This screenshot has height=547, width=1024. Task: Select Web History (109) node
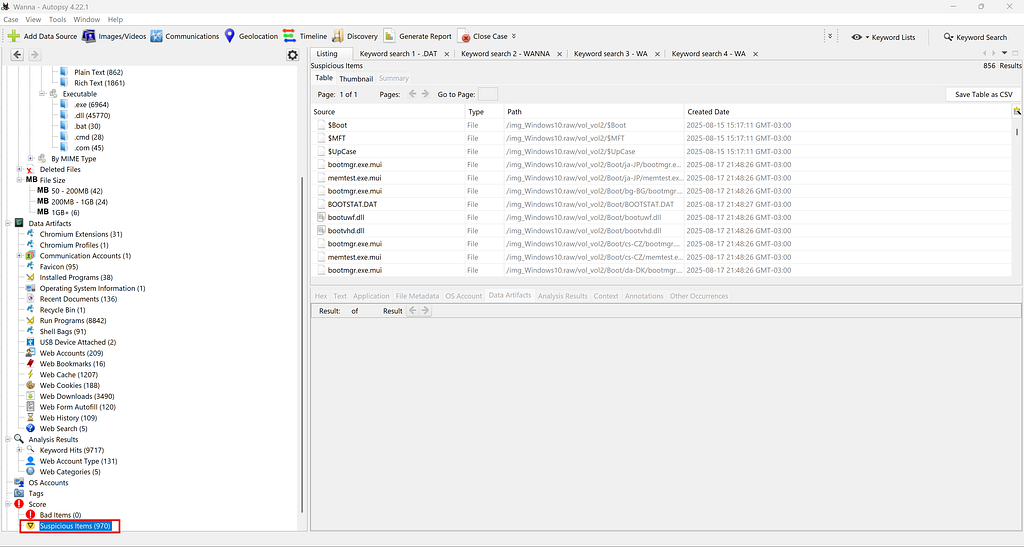[68, 418]
